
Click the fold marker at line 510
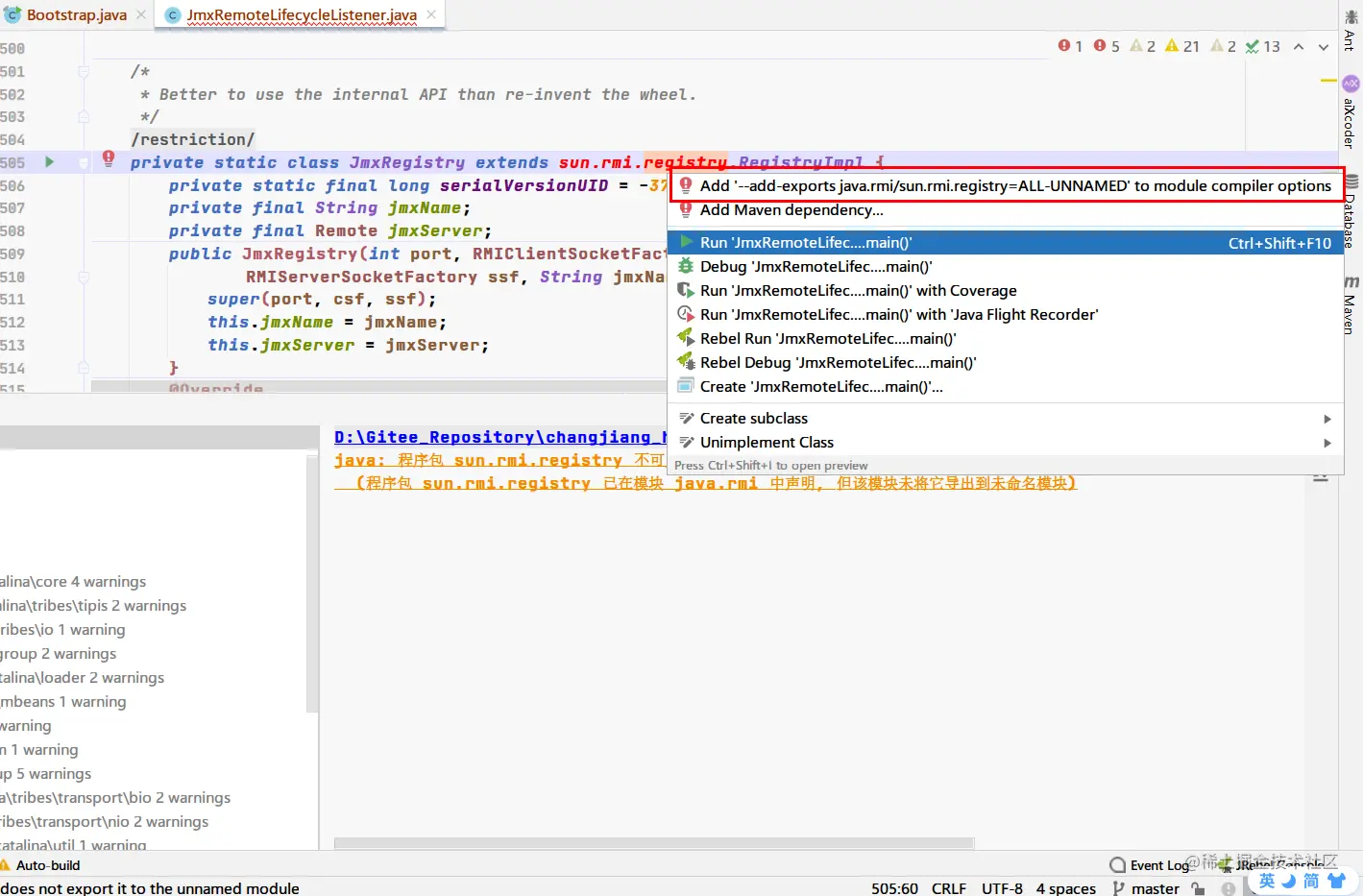coord(84,277)
